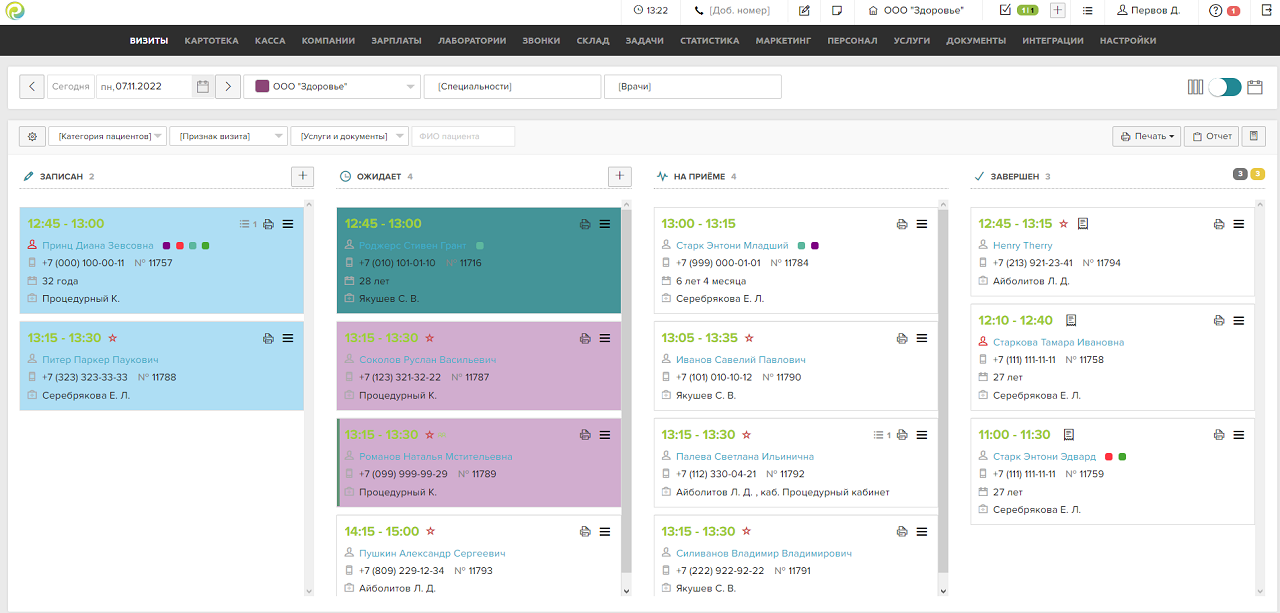Open the help question mark icon

tap(1215, 11)
